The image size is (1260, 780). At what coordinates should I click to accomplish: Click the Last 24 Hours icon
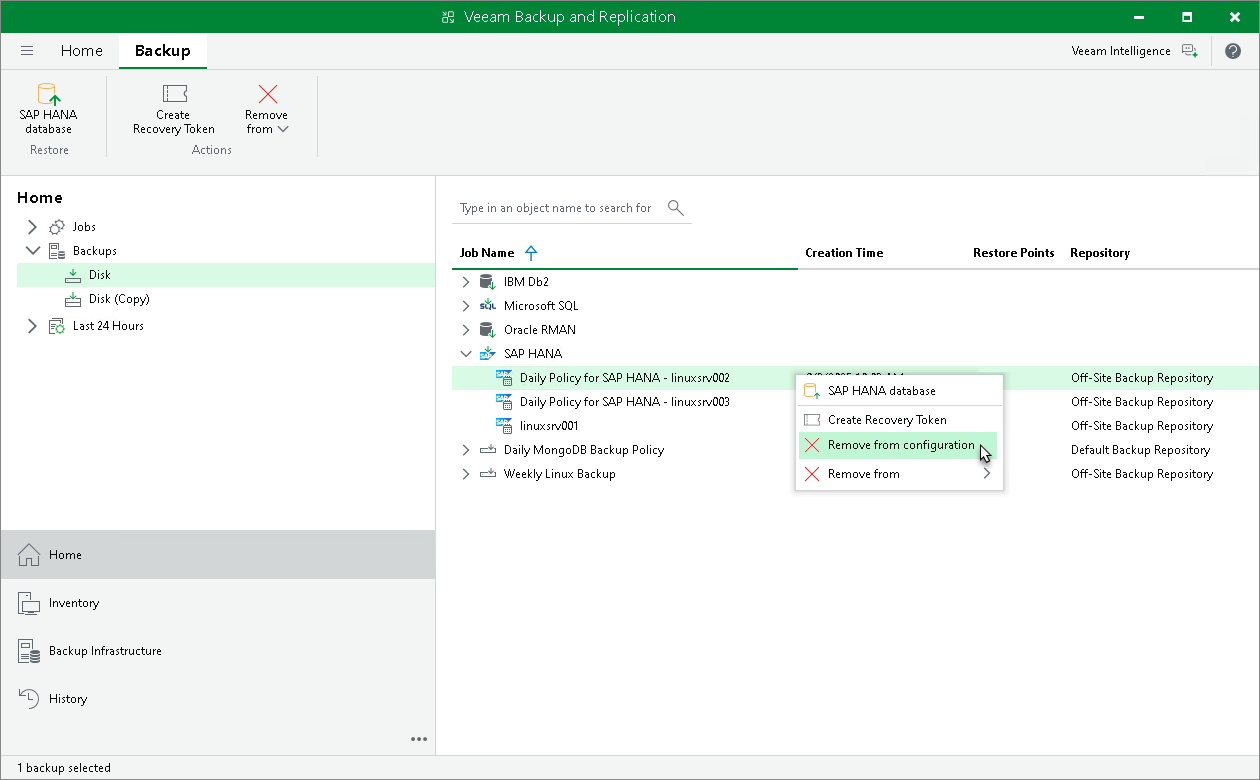(57, 326)
